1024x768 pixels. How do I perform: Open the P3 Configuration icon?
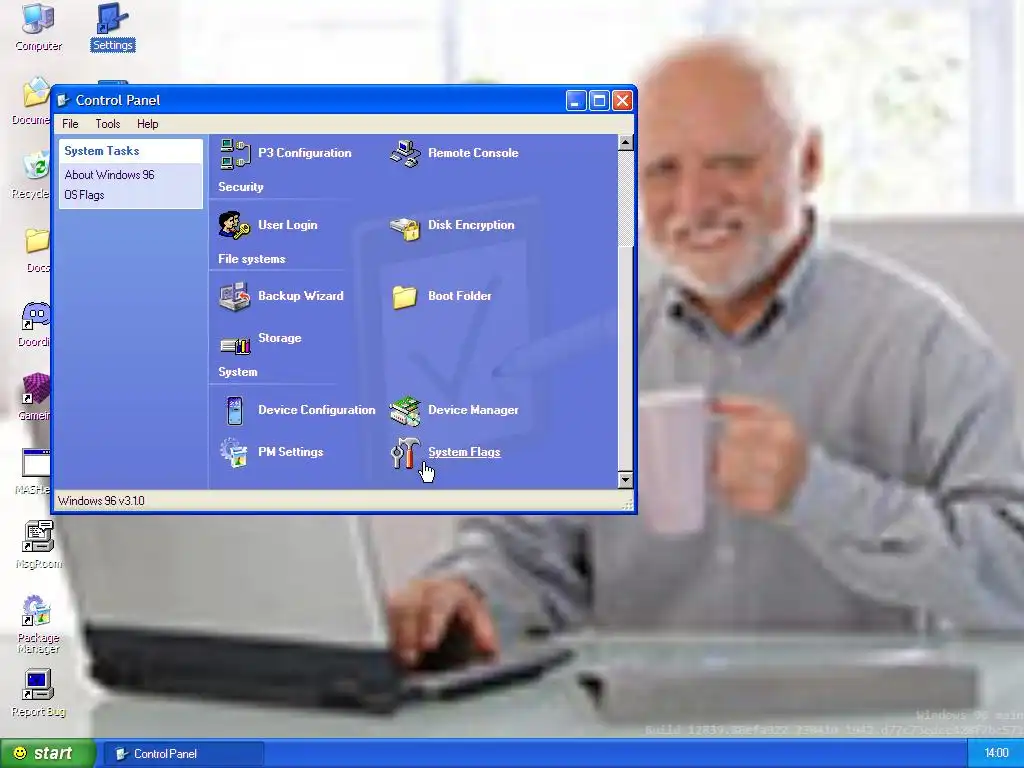pyautogui.click(x=235, y=153)
